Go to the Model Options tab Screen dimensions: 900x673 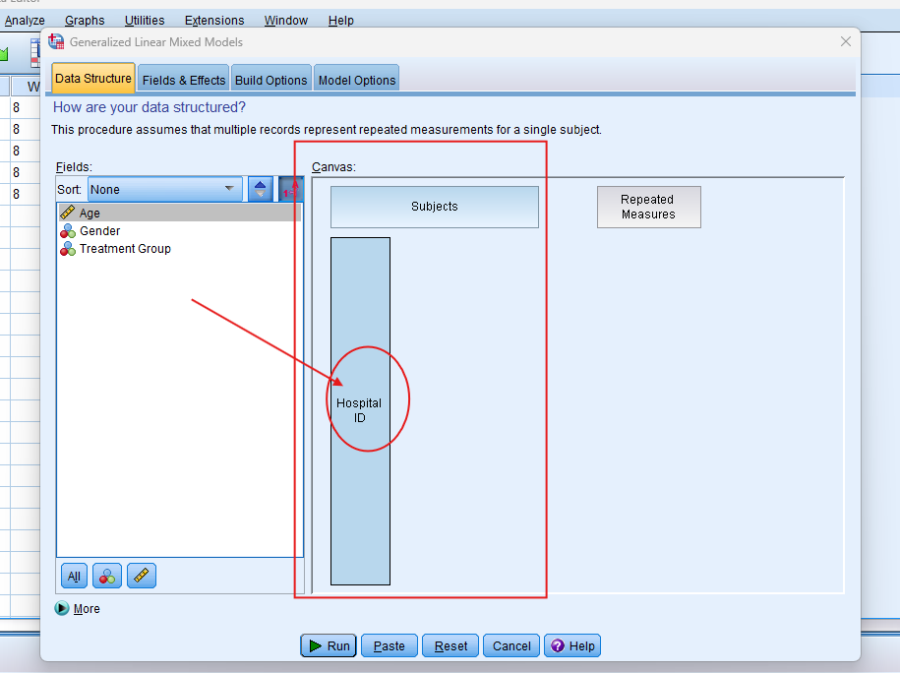pyautogui.click(x=357, y=80)
